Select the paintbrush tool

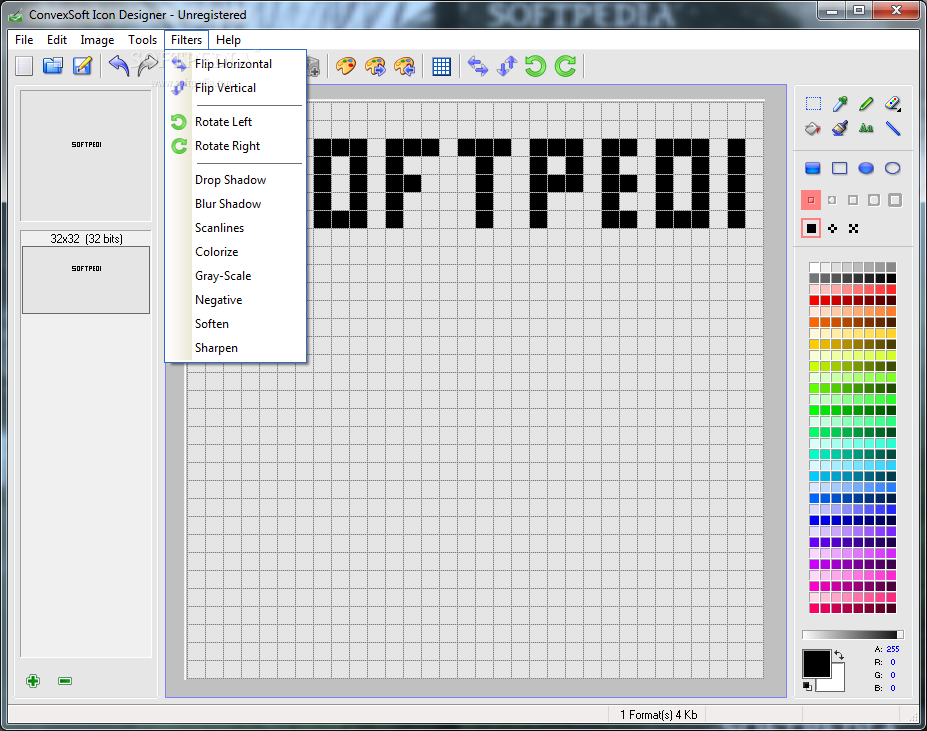point(840,128)
